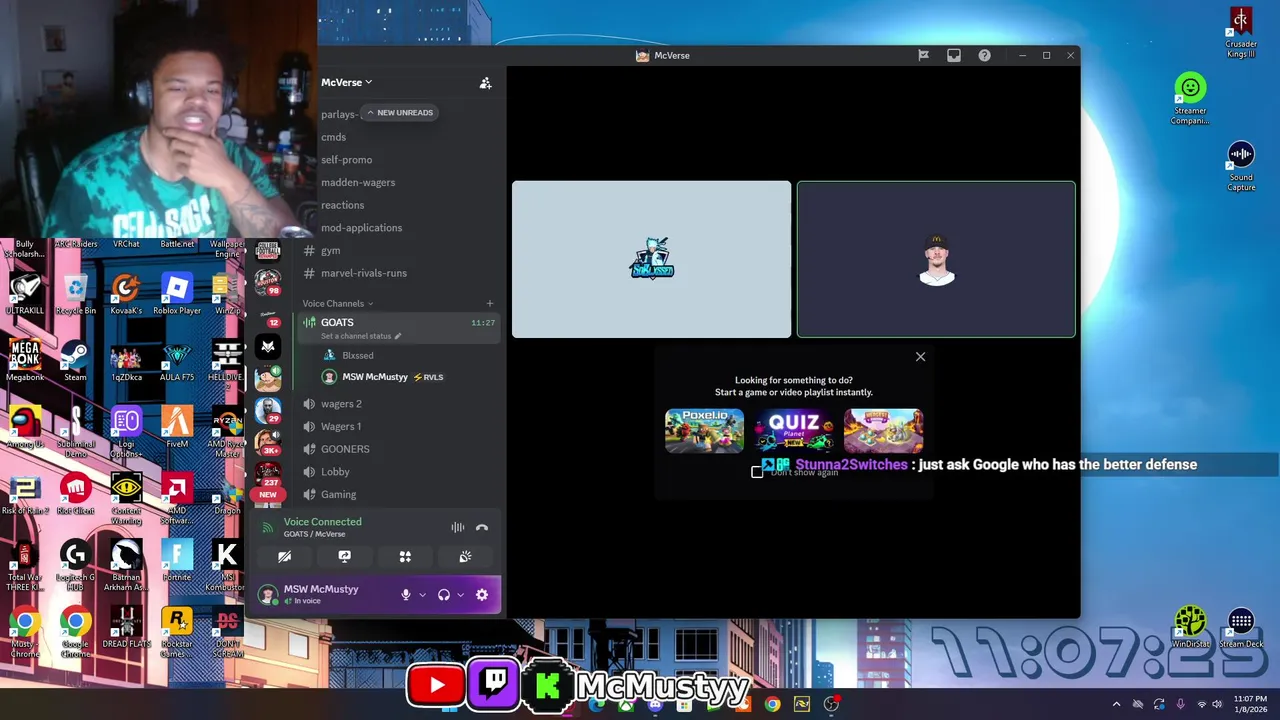The width and height of the screenshot is (1280, 720).
Task: Open Roblox Player desktop shortcut
Action: tap(177, 293)
